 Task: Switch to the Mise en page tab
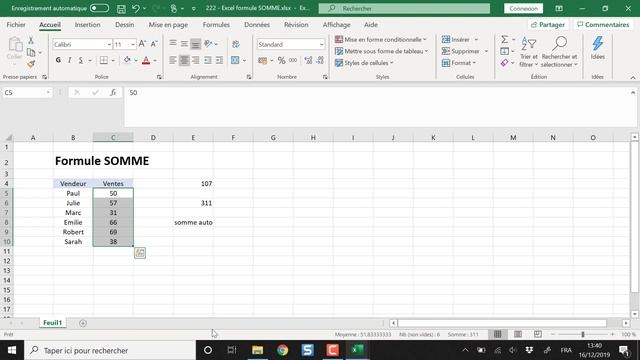coord(168,24)
